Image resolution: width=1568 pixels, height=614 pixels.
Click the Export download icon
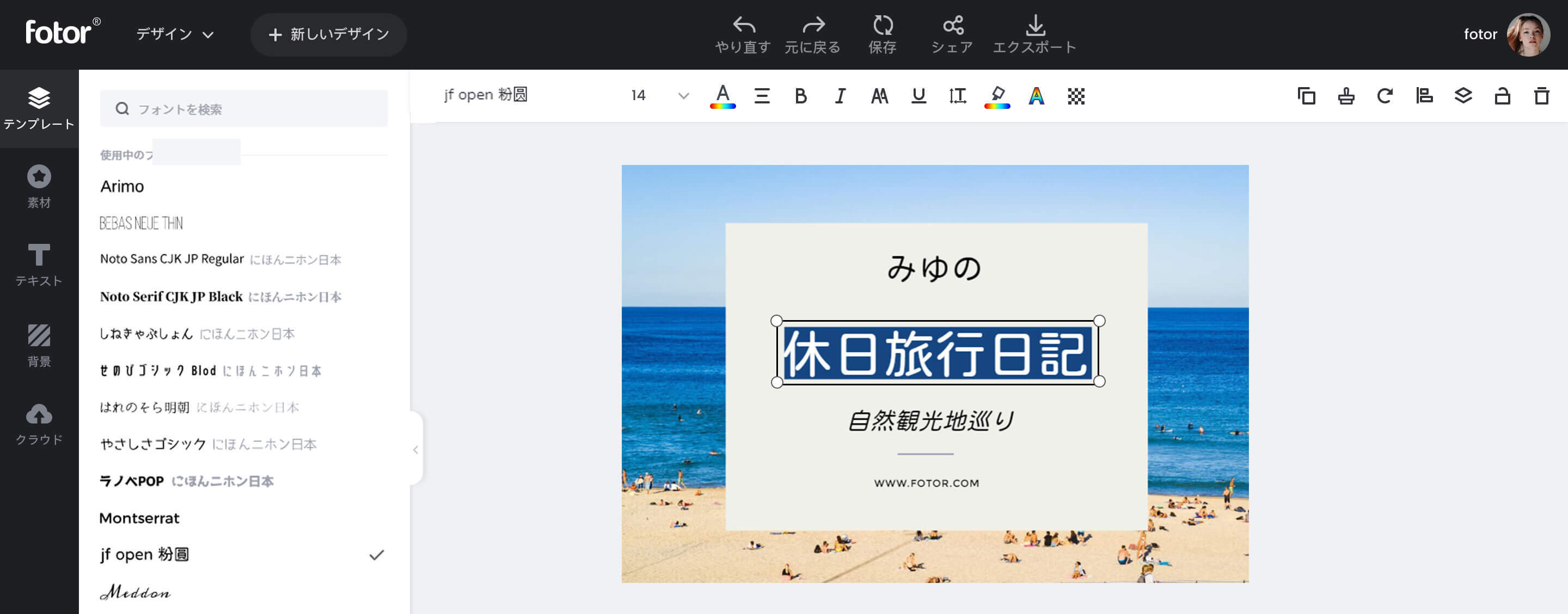1035,26
